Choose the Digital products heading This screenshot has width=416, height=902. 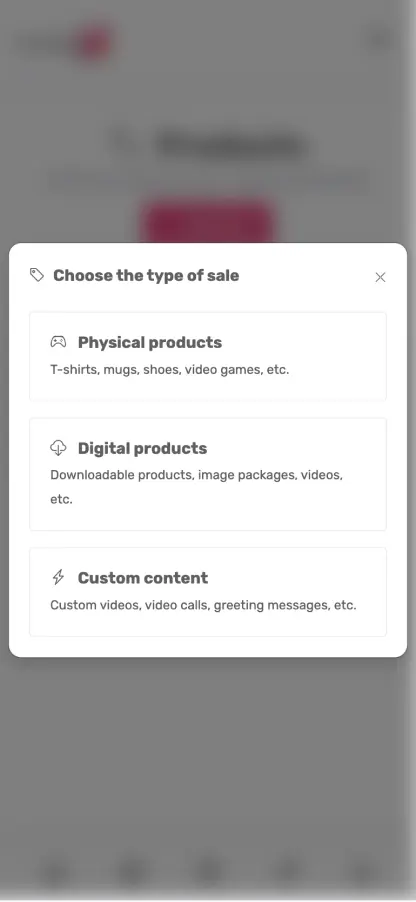pyautogui.click(x=142, y=448)
